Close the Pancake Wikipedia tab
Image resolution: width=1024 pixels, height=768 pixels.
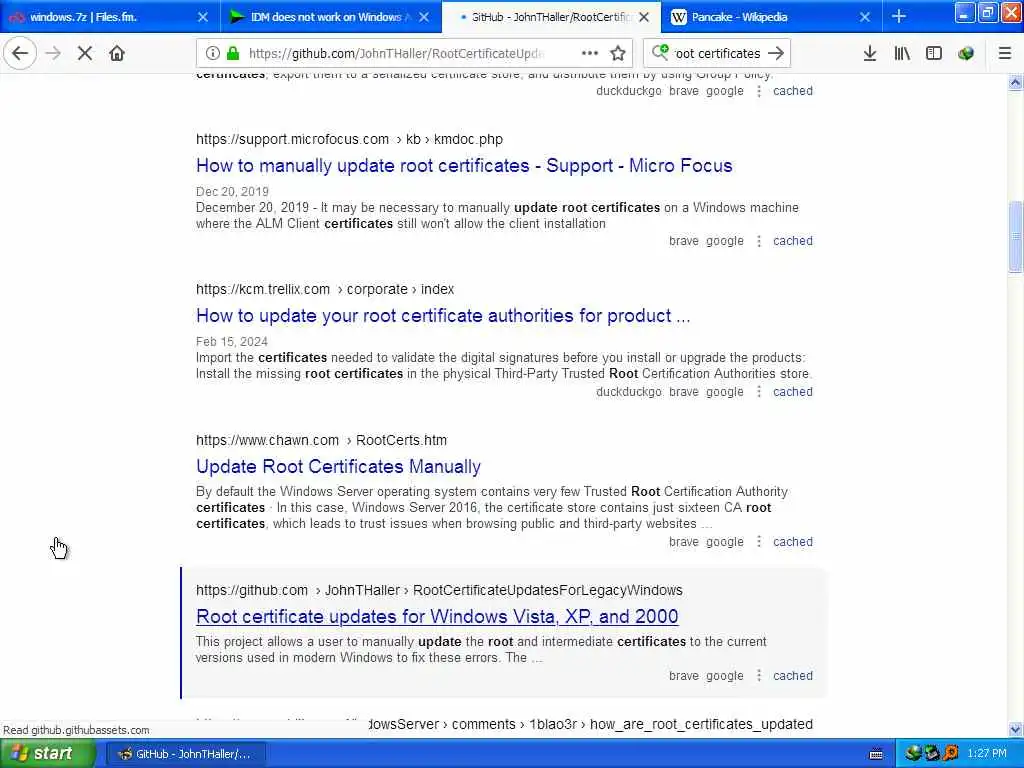click(865, 17)
